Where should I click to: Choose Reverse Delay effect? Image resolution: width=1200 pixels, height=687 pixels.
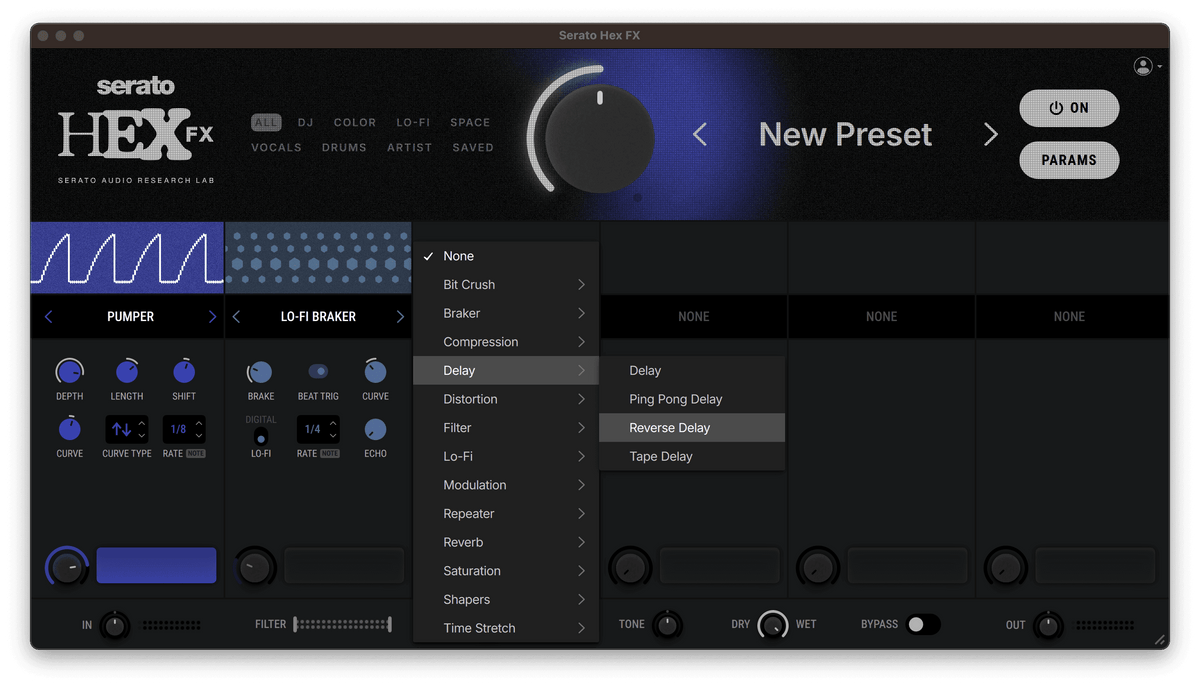click(692, 428)
